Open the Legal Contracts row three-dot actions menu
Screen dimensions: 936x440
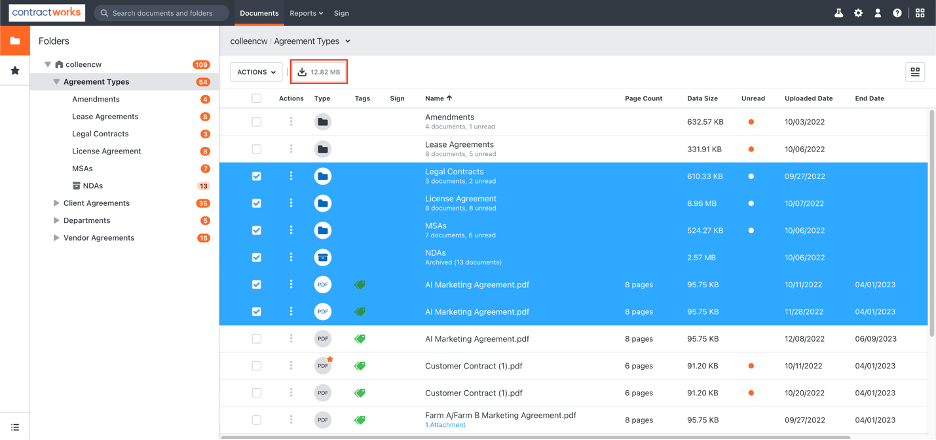click(291, 176)
